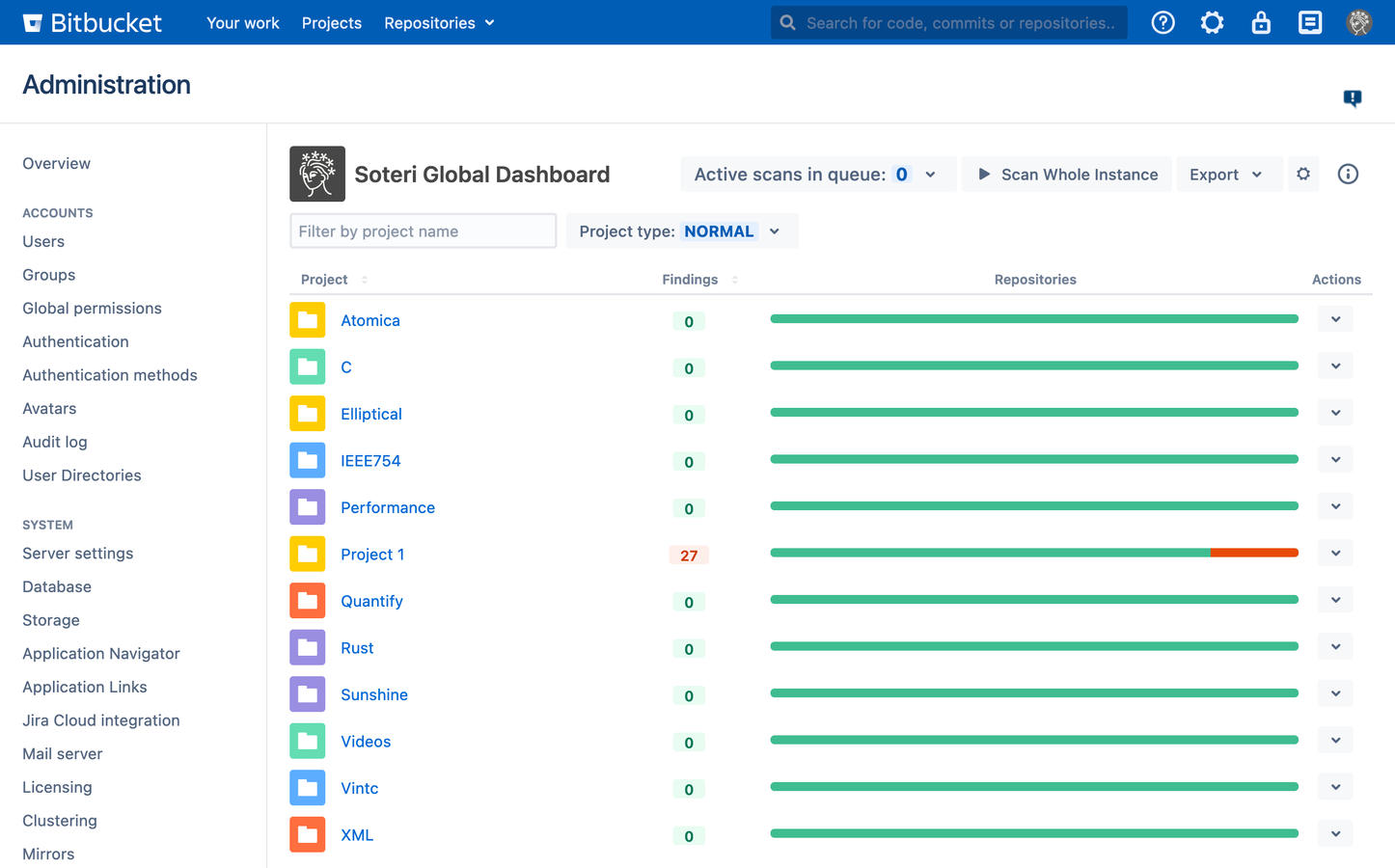
Task: Click the IEEE754 project folder icon
Action: point(308,460)
